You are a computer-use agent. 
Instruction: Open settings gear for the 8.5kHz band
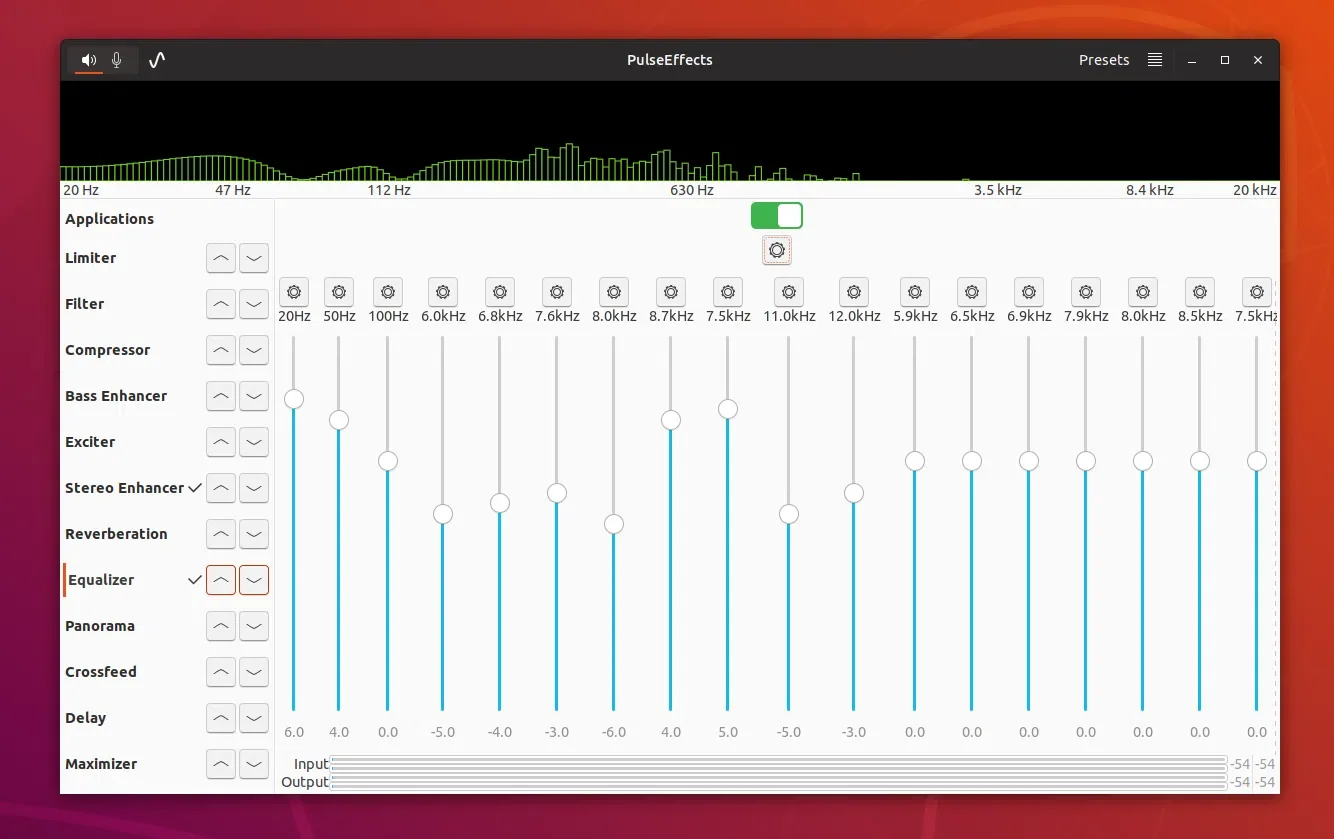[x=1200, y=290]
